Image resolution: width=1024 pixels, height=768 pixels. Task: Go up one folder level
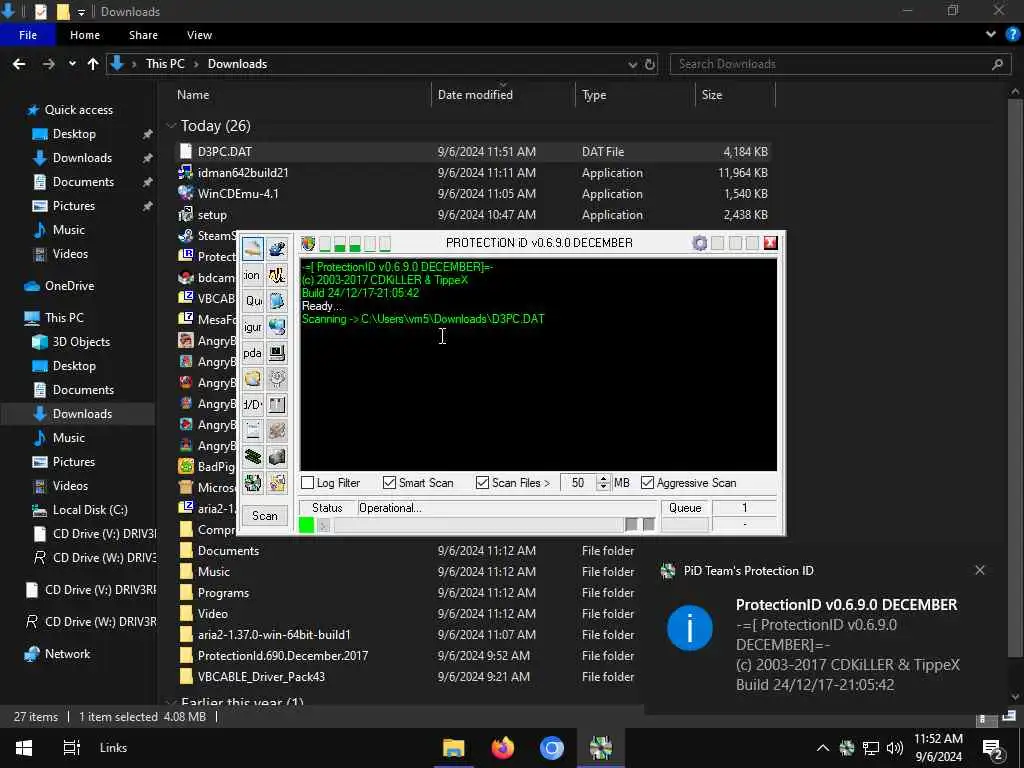pos(93,64)
